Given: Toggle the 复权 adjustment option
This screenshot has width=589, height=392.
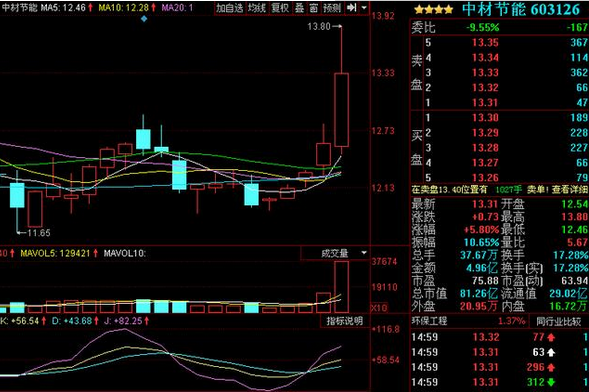Looking at the screenshot, I should pos(280,8).
